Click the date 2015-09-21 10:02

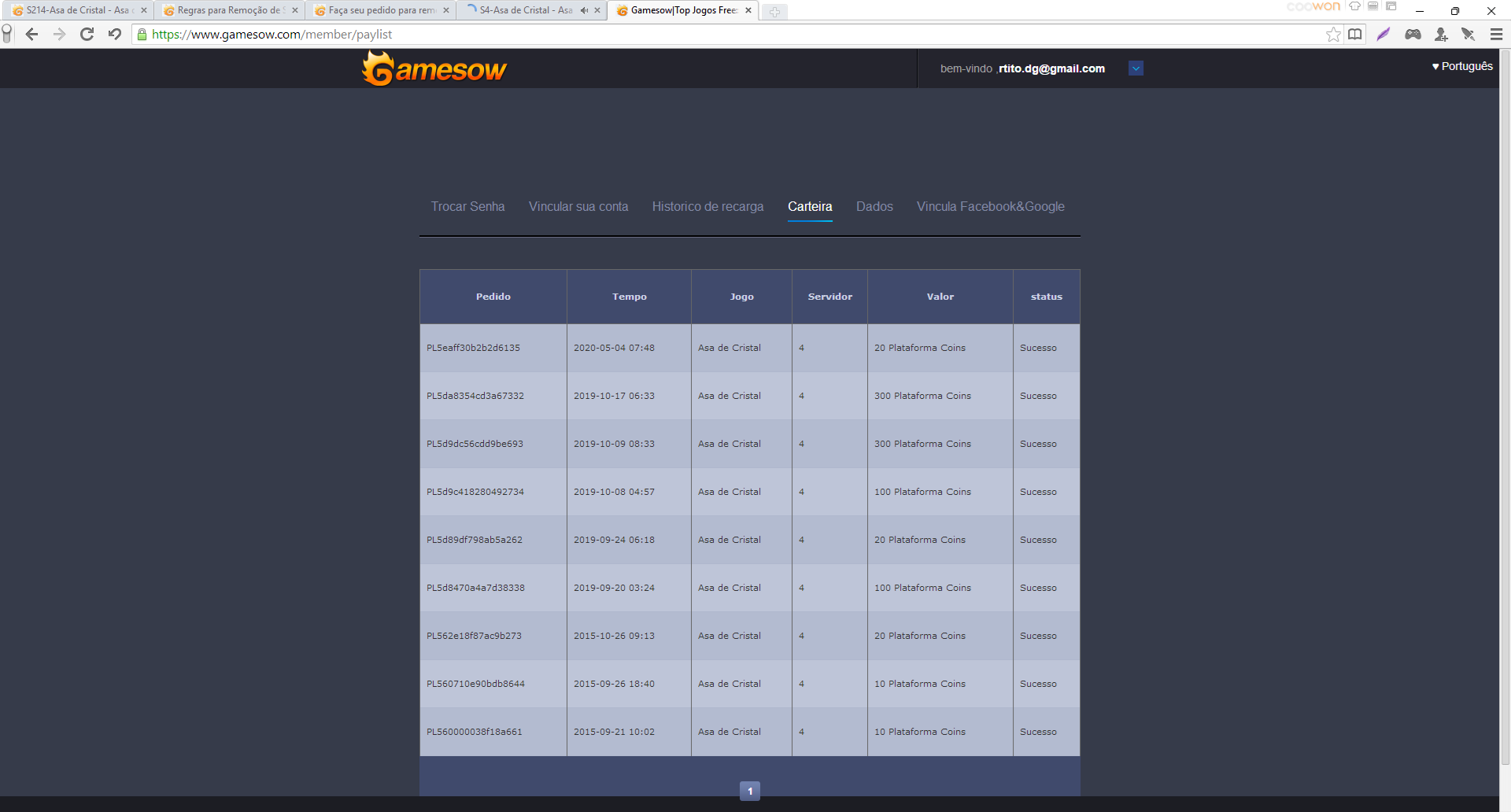(x=614, y=732)
